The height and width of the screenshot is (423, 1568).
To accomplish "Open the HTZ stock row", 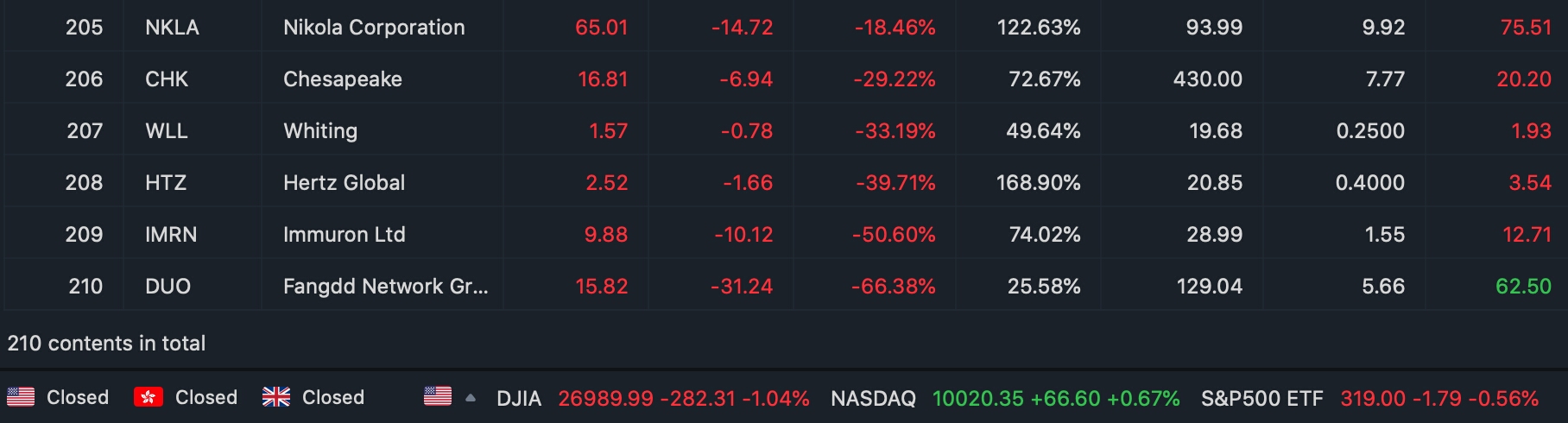I will tap(166, 183).
